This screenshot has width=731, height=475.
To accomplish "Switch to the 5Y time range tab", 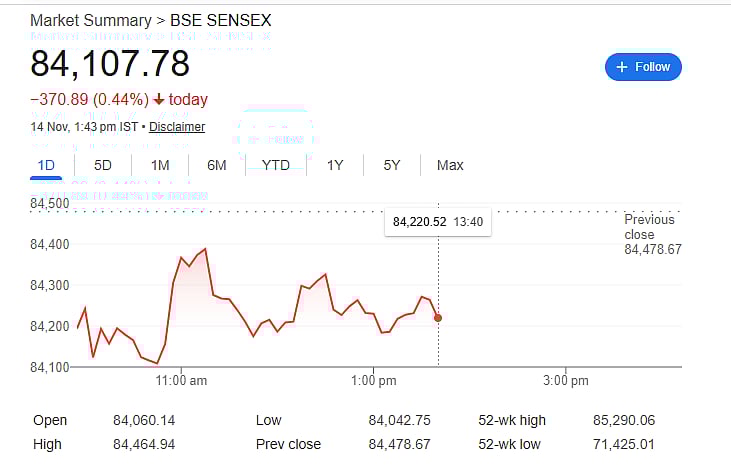I will (392, 165).
